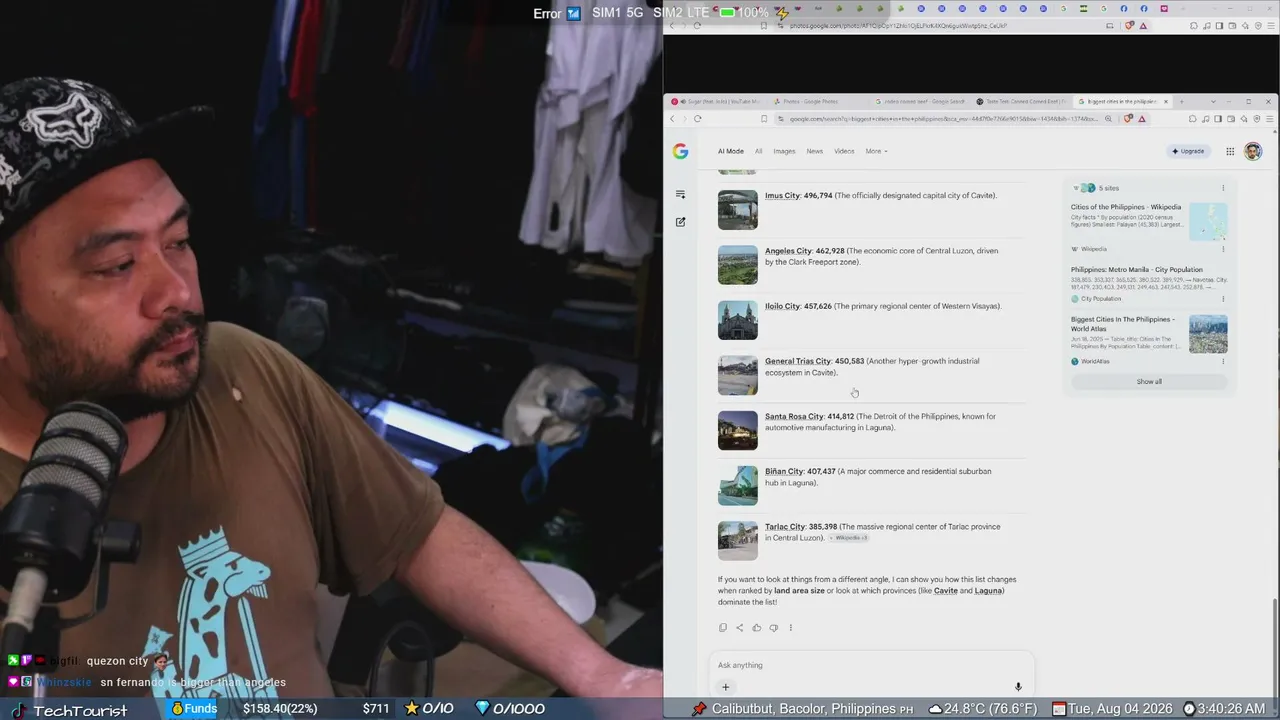Close the biggest cities search tab
Screen dimensions: 1280x720
[1165, 101]
